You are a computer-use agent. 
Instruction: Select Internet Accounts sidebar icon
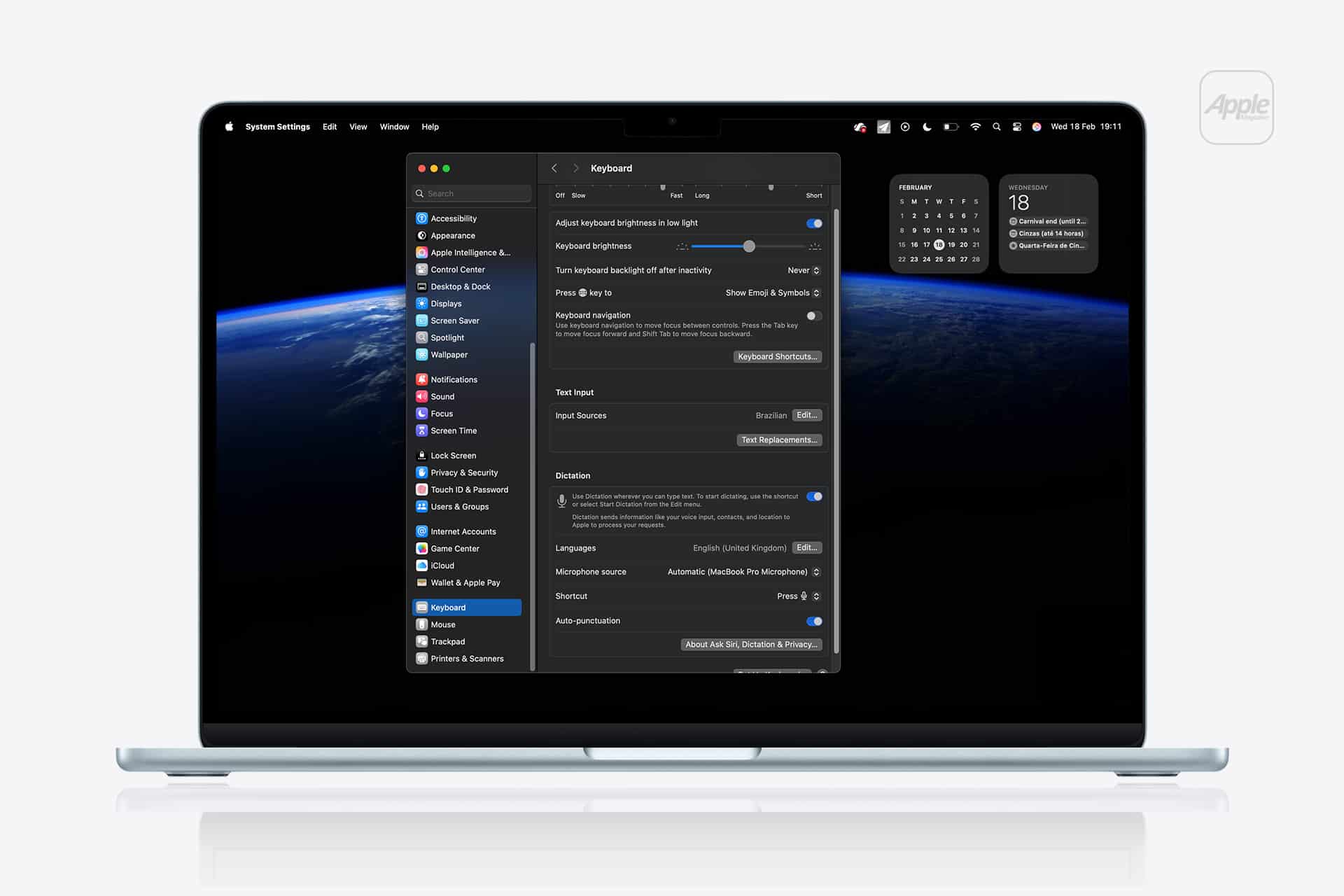[x=421, y=531]
